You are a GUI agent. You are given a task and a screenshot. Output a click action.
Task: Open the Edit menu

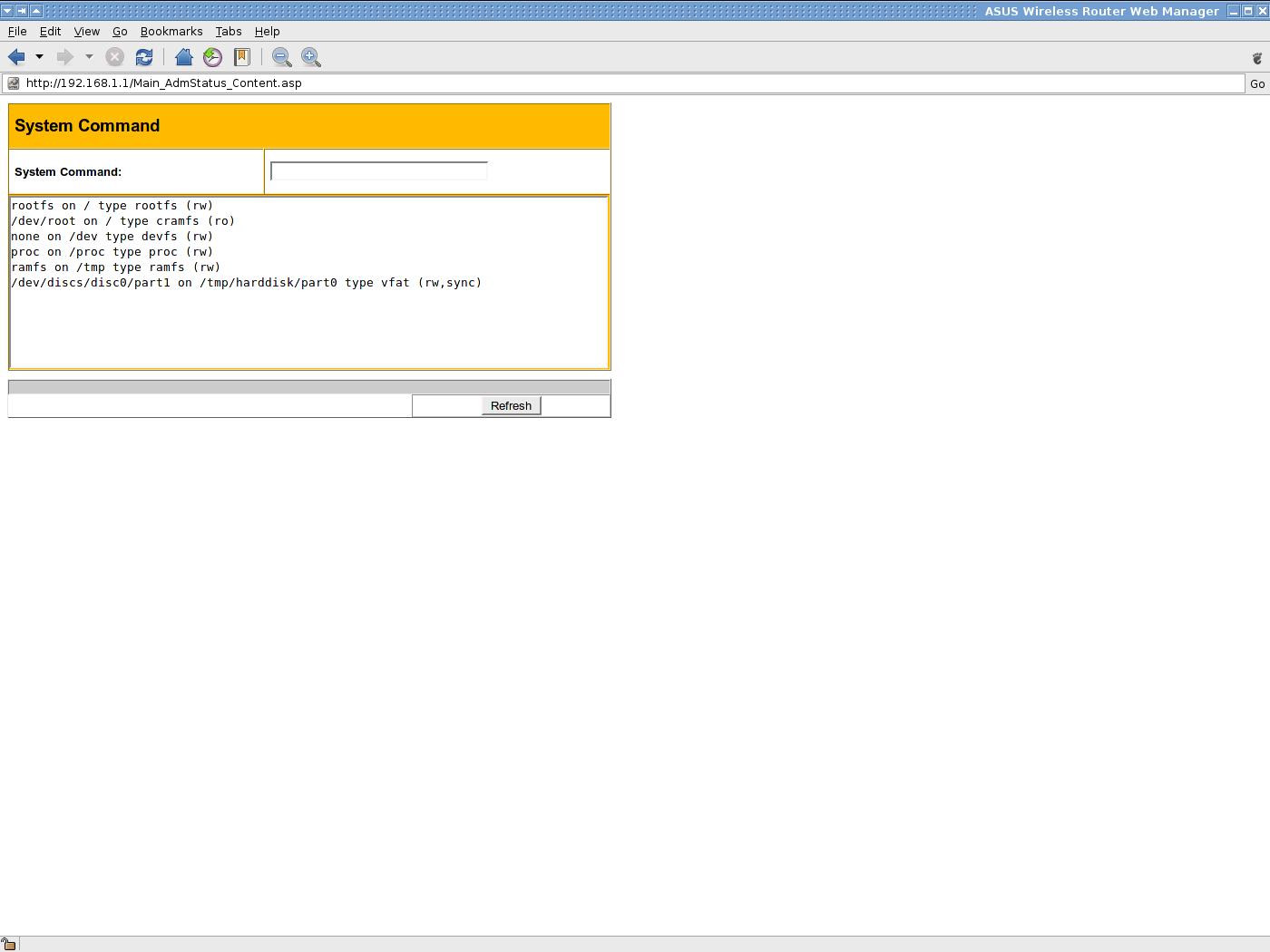point(51,32)
